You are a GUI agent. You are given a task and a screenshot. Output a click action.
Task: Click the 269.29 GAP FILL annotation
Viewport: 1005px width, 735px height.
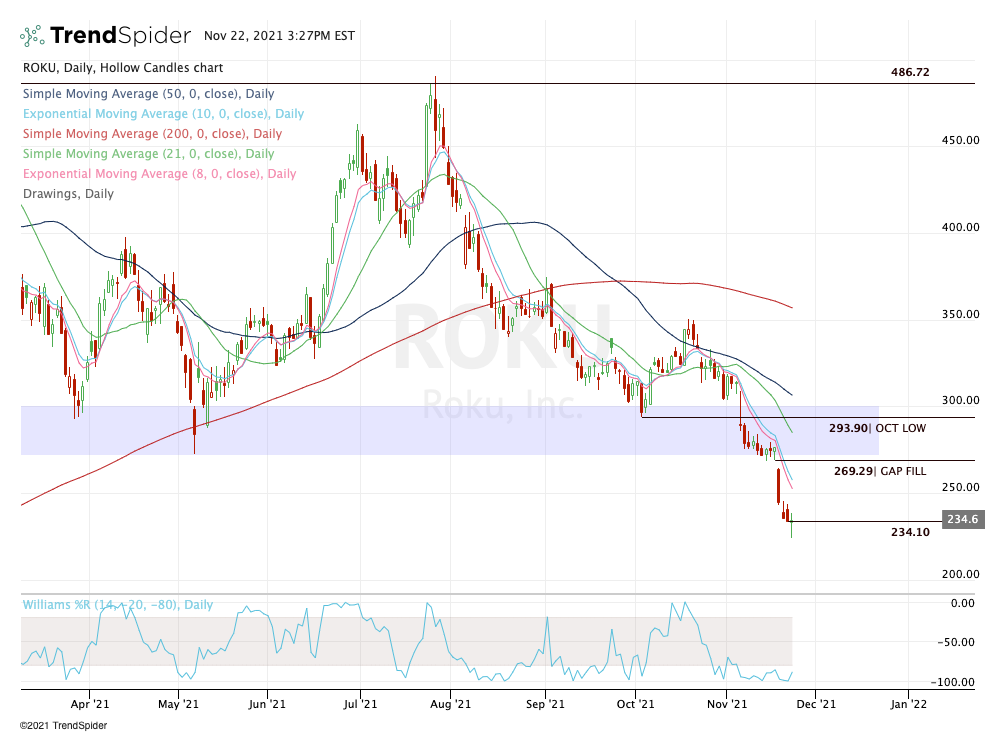[x=879, y=471]
